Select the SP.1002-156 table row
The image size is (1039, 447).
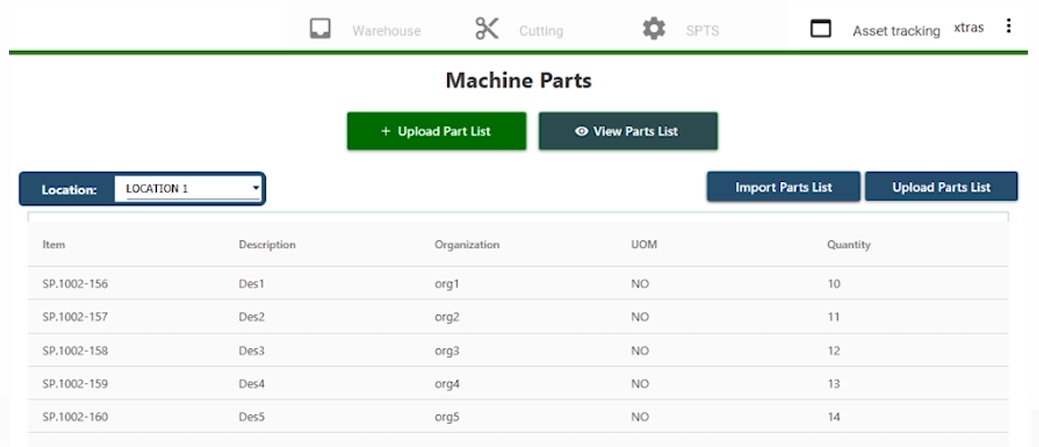pyautogui.click(x=75, y=284)
